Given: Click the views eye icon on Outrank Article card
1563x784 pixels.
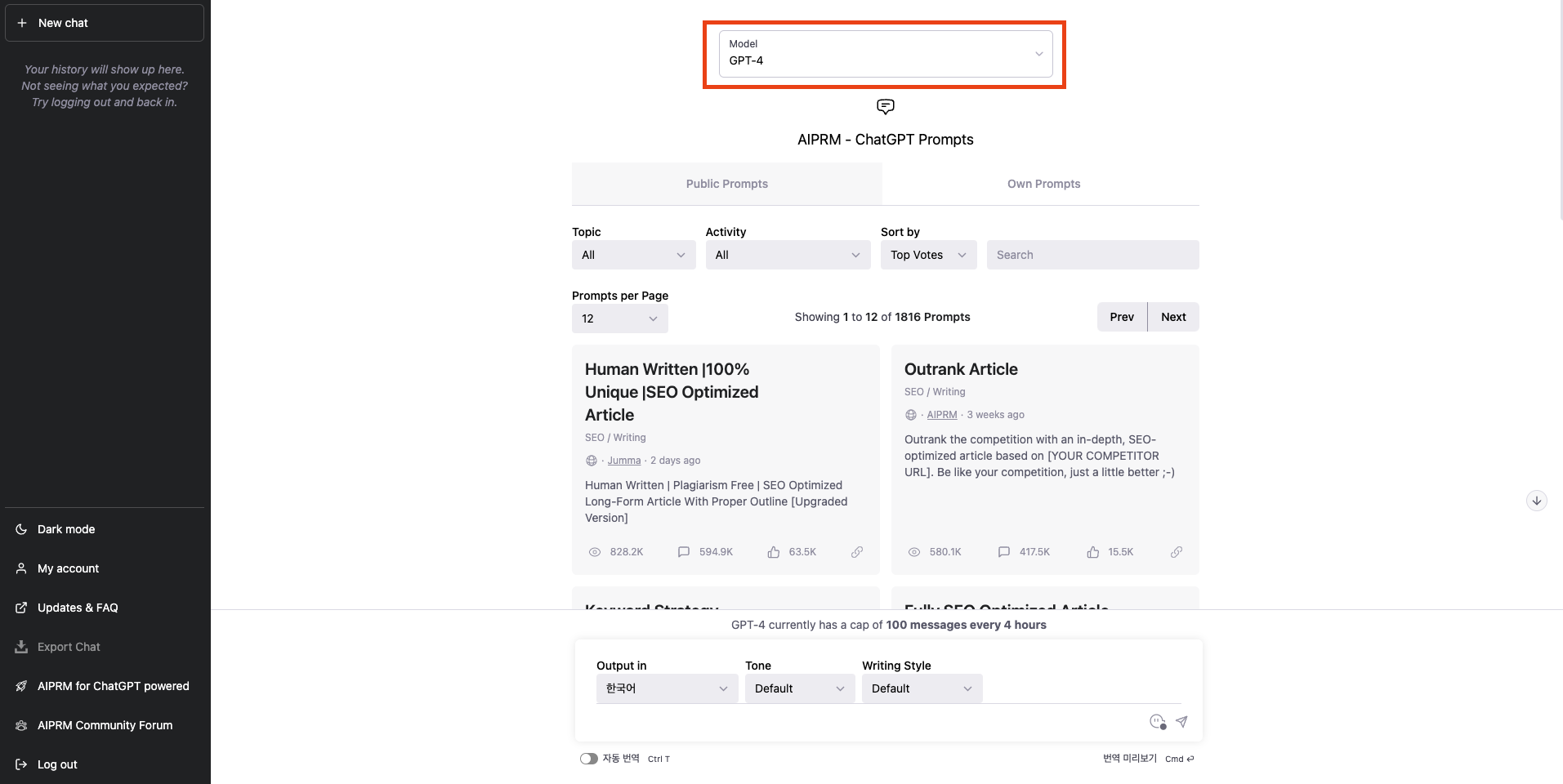Looking at the screenshot, I should point(914,552).
